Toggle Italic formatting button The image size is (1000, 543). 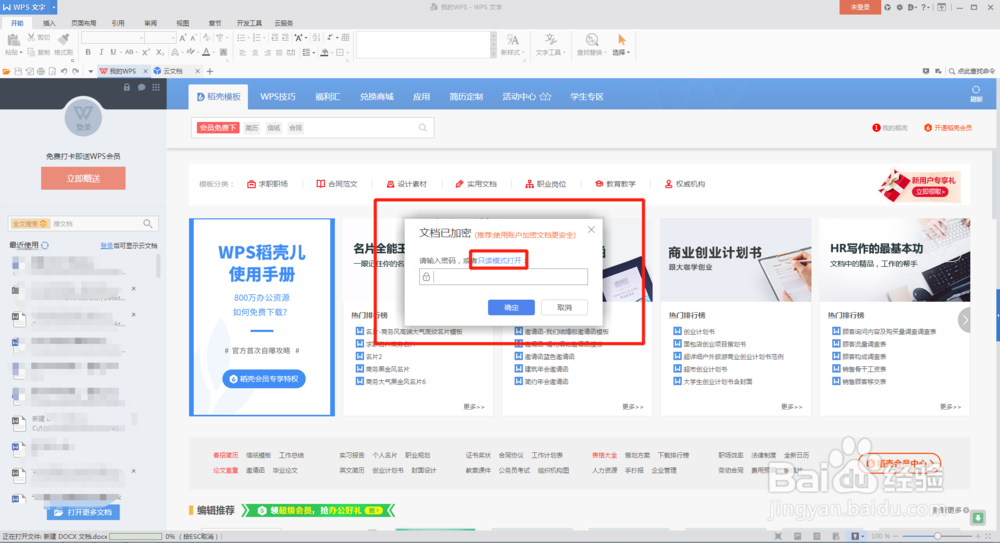(x=101, y=52)
